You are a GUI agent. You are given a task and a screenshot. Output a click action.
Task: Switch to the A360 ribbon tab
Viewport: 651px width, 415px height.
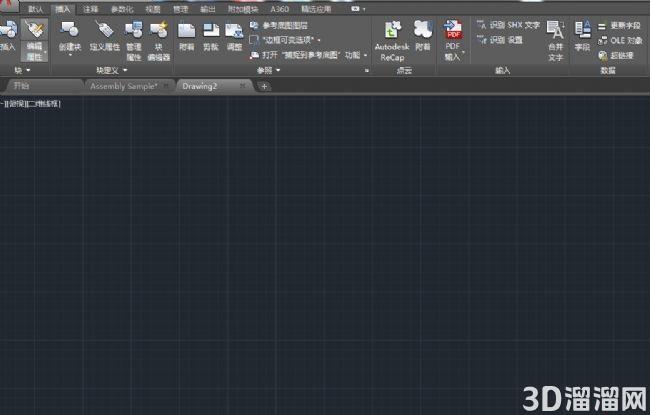[279, 9]
